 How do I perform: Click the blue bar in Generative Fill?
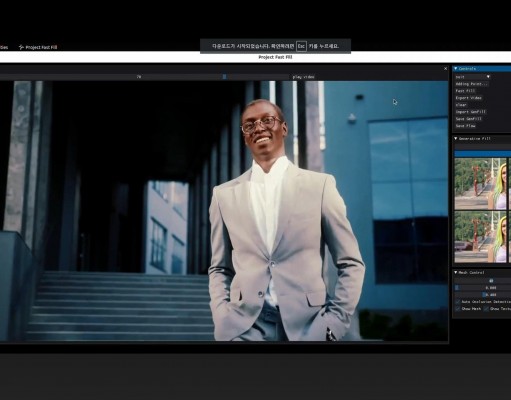click(x=483, y=154)
